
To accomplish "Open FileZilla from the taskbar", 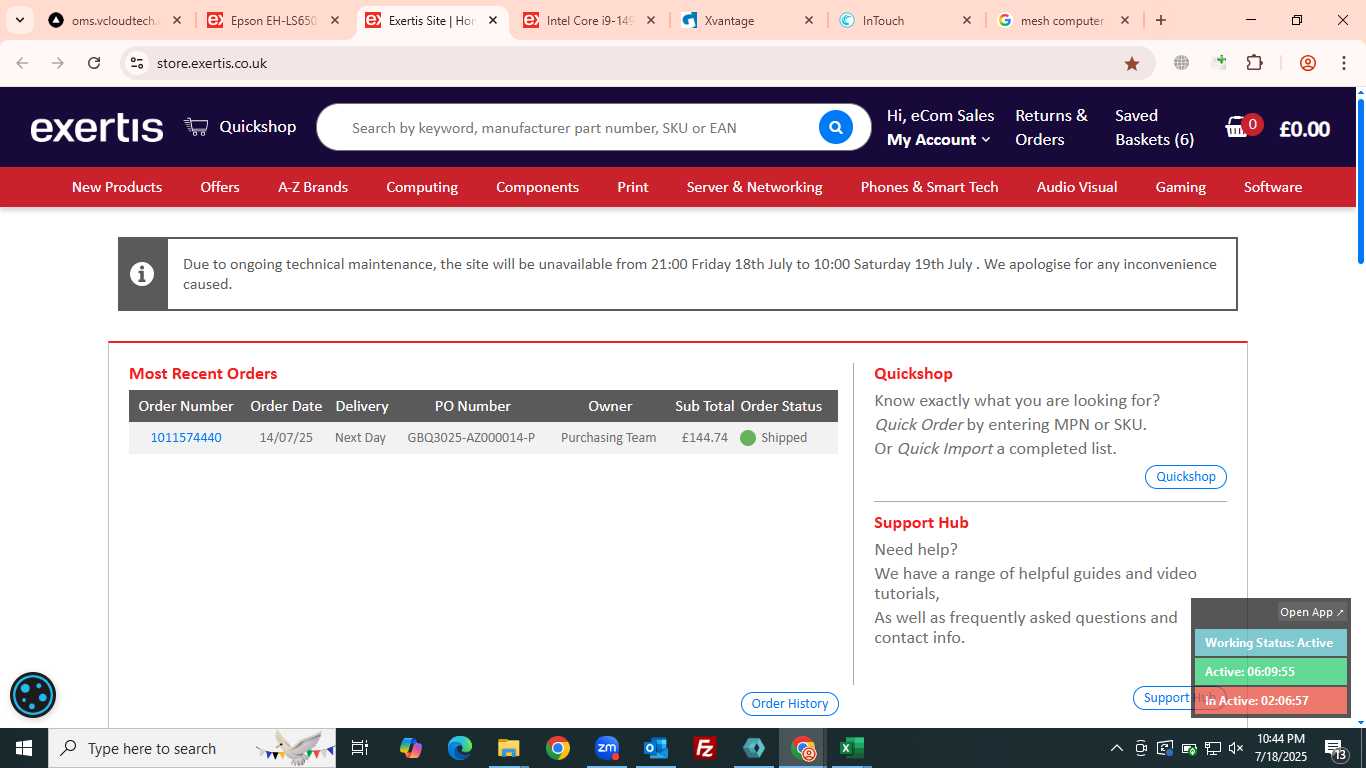I will click(x=705, y=748).
